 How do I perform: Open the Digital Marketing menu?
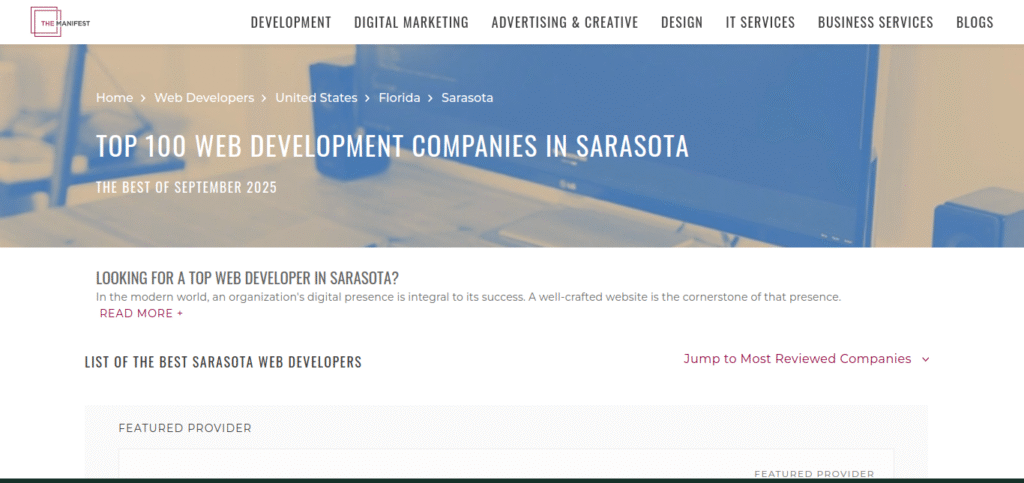coord(411,22)
